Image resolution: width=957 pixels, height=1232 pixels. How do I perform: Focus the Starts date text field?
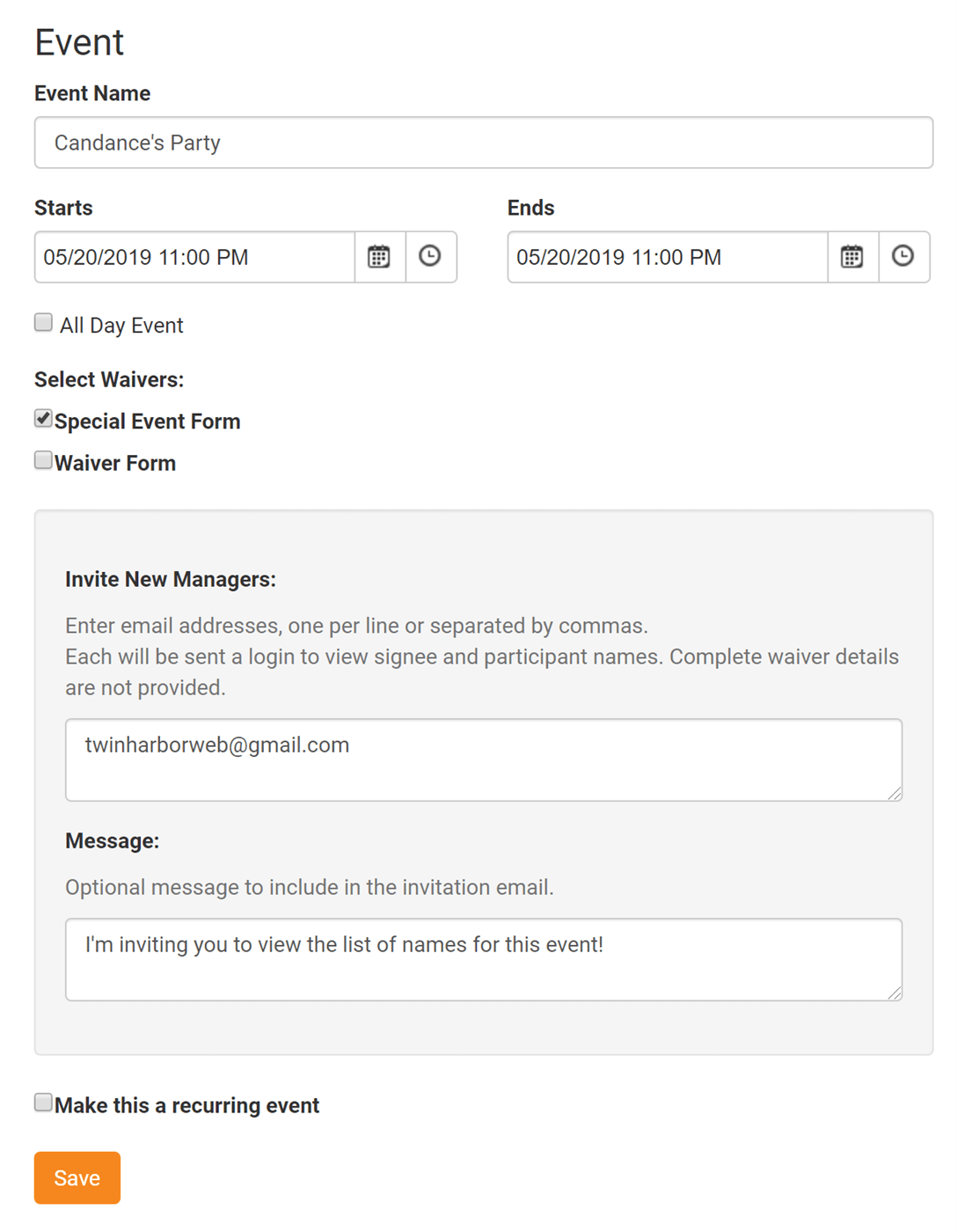[x=194, y=257]
